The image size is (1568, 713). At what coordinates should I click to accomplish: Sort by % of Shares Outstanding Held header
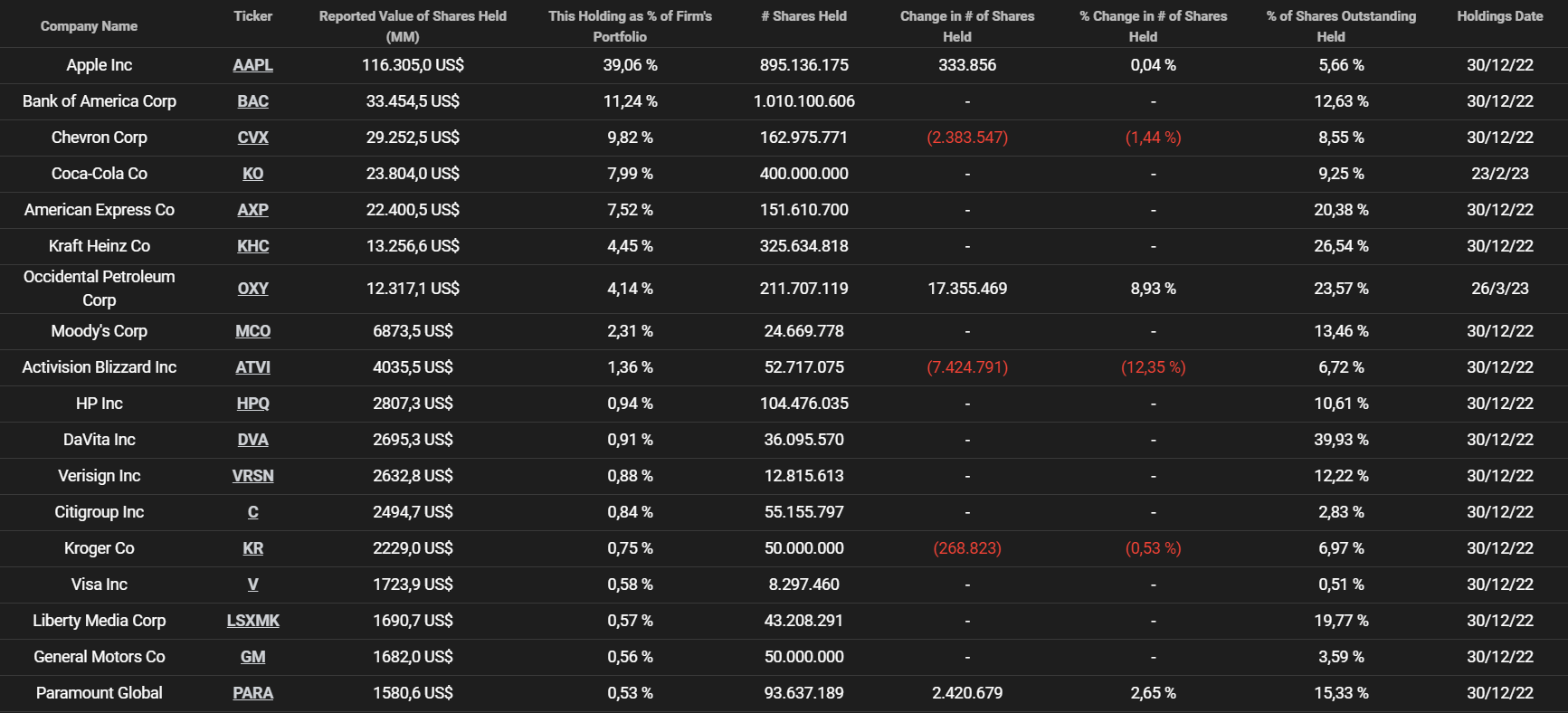click(1341, 26)
